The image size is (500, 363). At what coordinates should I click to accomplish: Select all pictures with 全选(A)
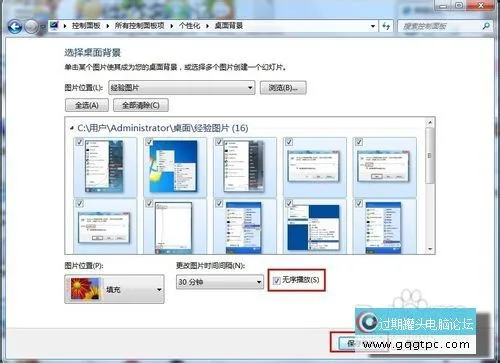point(87,105)
